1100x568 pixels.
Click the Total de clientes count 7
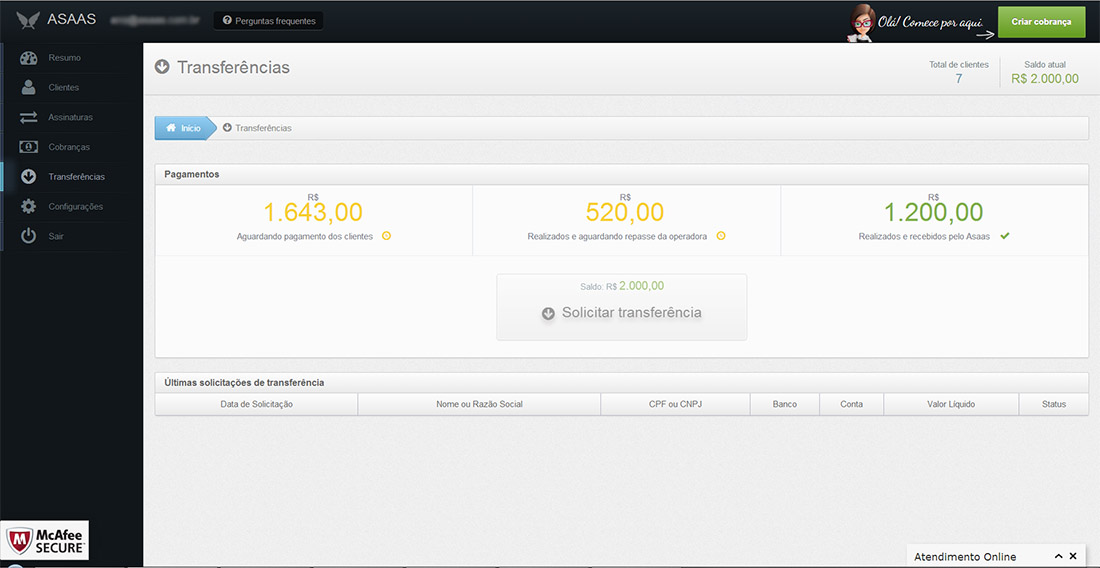959,79
